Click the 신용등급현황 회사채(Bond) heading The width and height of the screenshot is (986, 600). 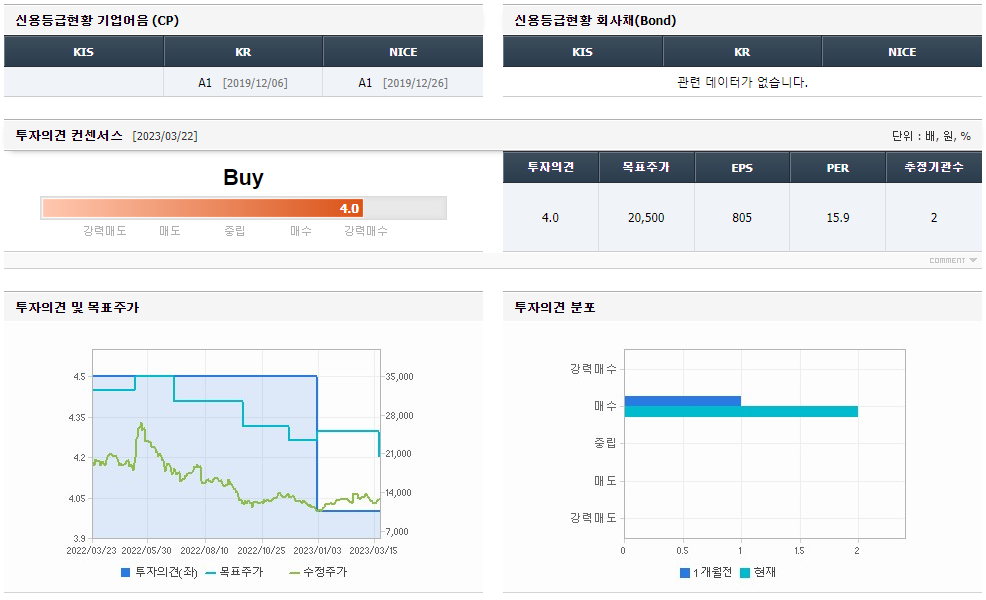[x=595, y=20]
